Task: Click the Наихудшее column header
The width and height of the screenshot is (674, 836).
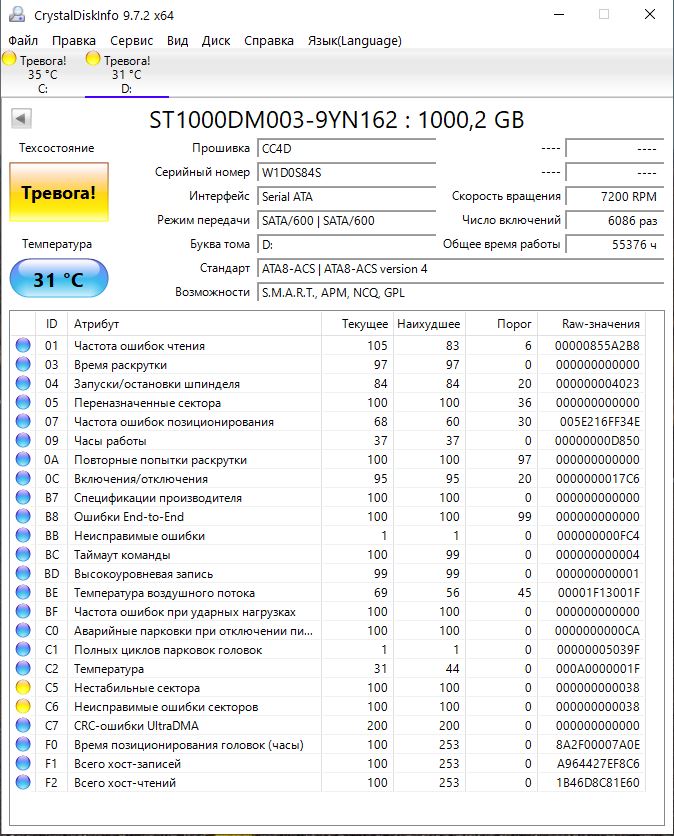Action: point(429,324)
